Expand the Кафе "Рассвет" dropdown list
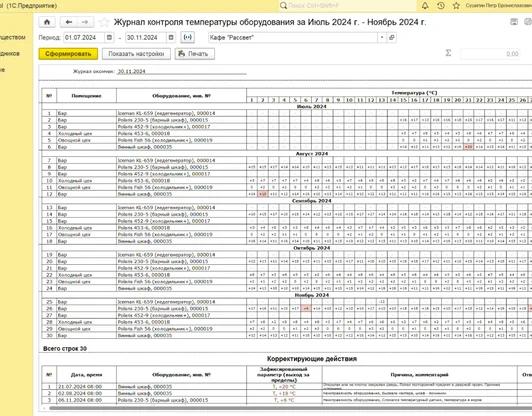This screenshot has height=416, width=532. (382, 37)
